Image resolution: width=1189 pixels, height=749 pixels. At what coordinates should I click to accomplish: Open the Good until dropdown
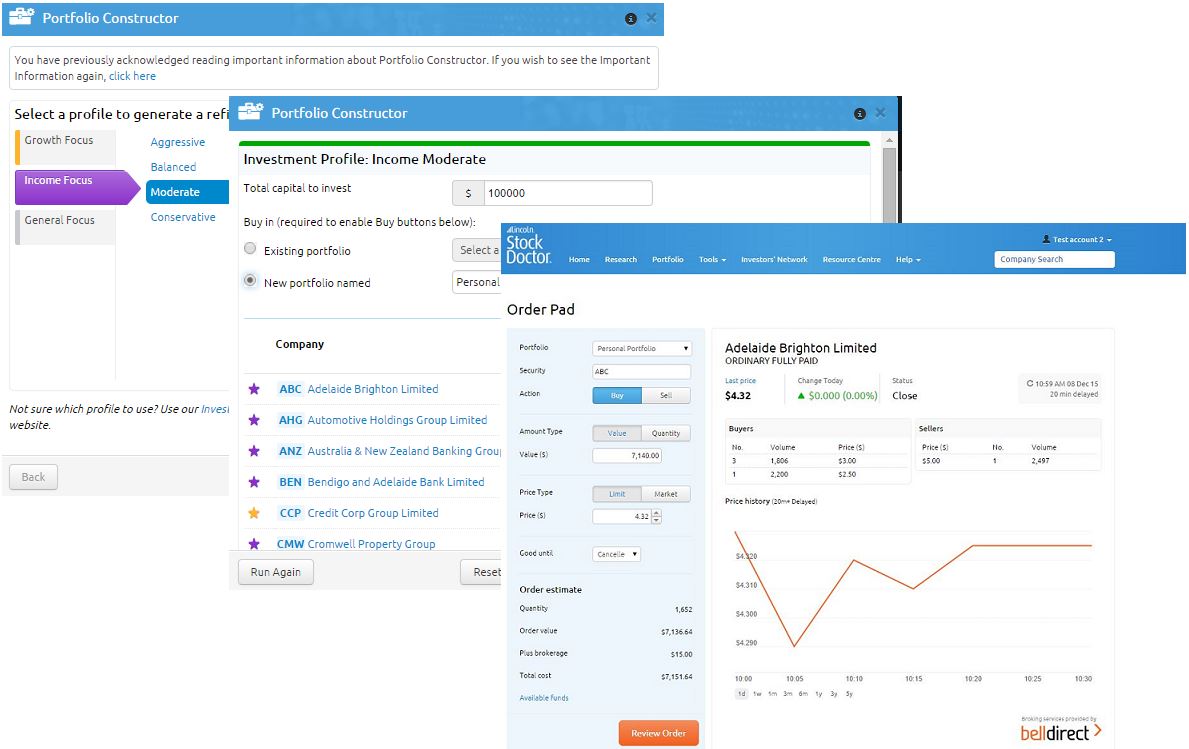click(616, 554)
